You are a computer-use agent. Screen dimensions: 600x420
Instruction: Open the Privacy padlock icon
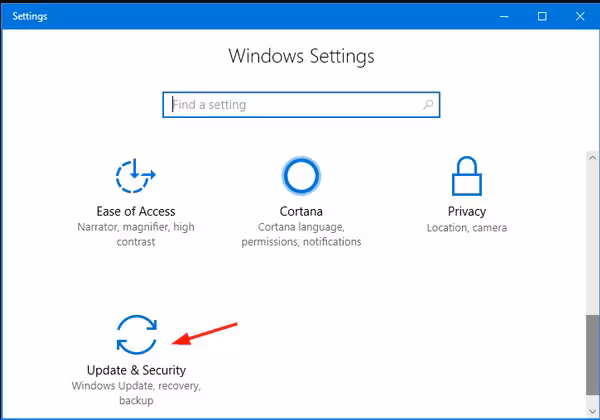click(466, 177)
